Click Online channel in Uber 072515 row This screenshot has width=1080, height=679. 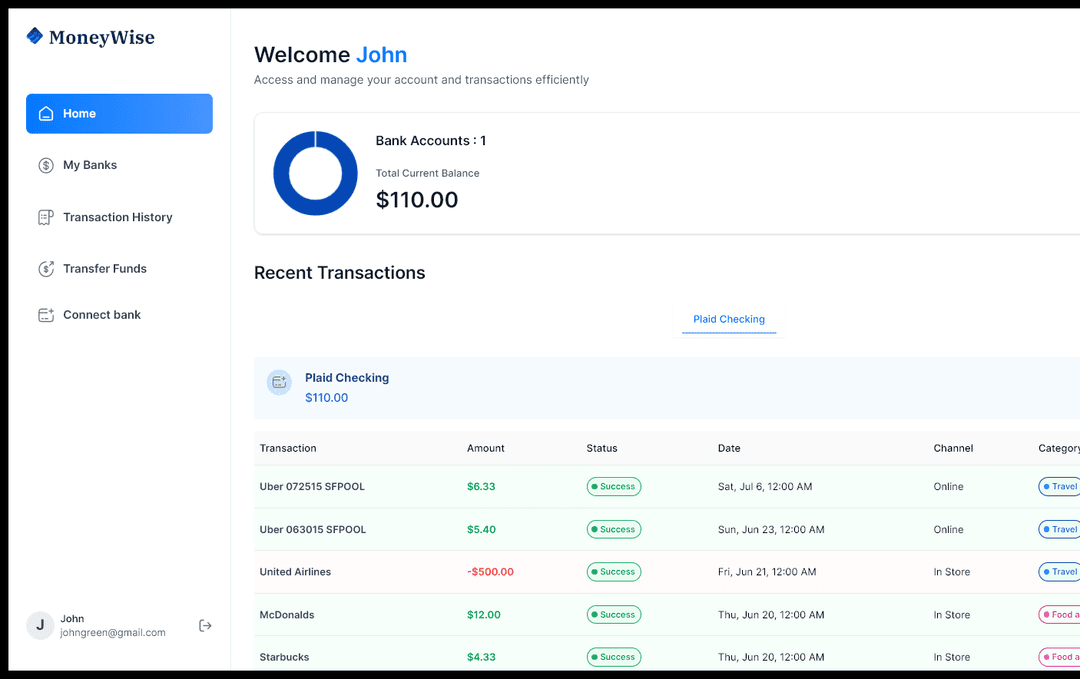point(948,486)
